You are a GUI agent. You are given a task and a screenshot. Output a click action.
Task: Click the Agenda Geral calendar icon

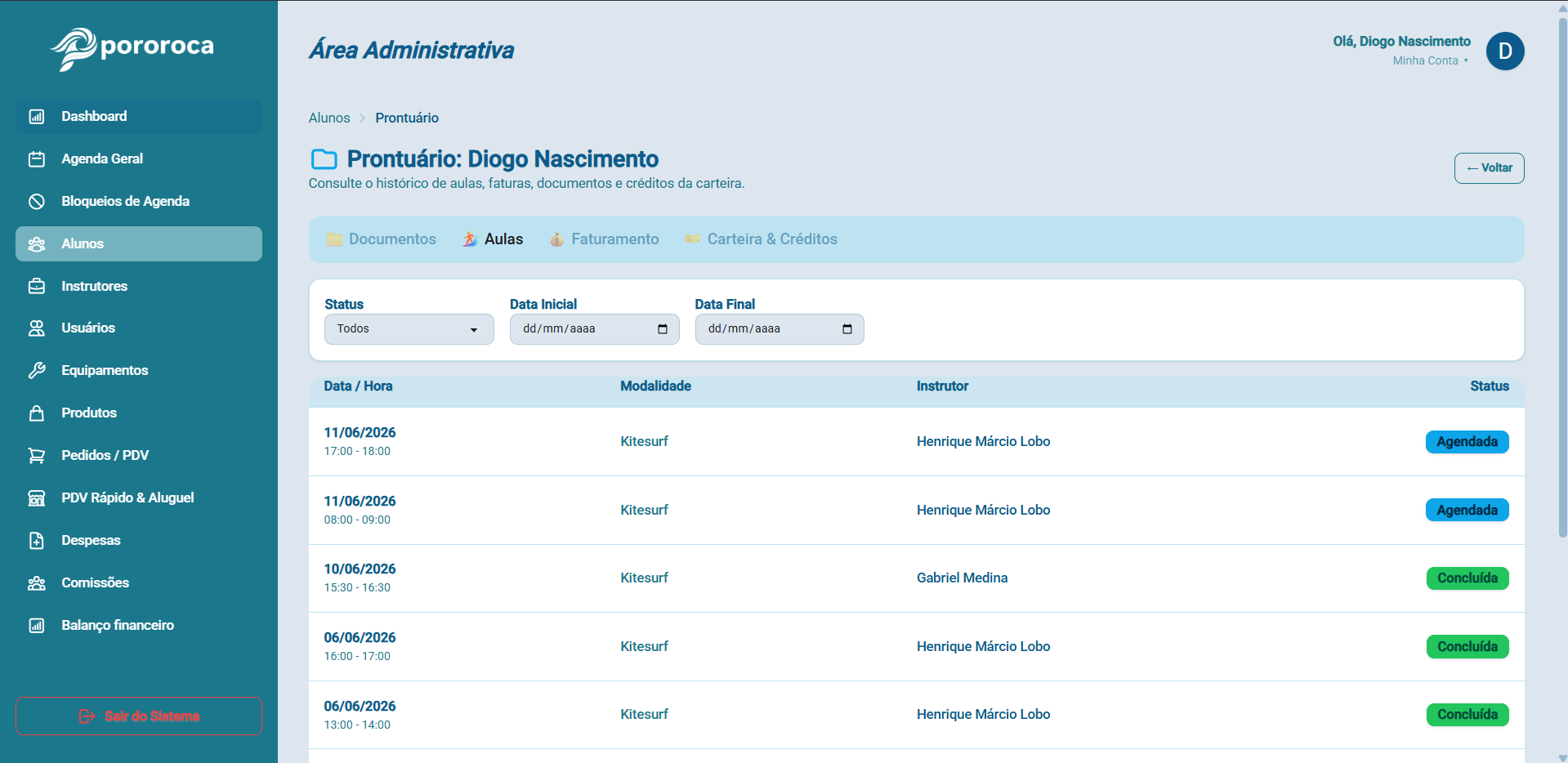tap(37, 159)
